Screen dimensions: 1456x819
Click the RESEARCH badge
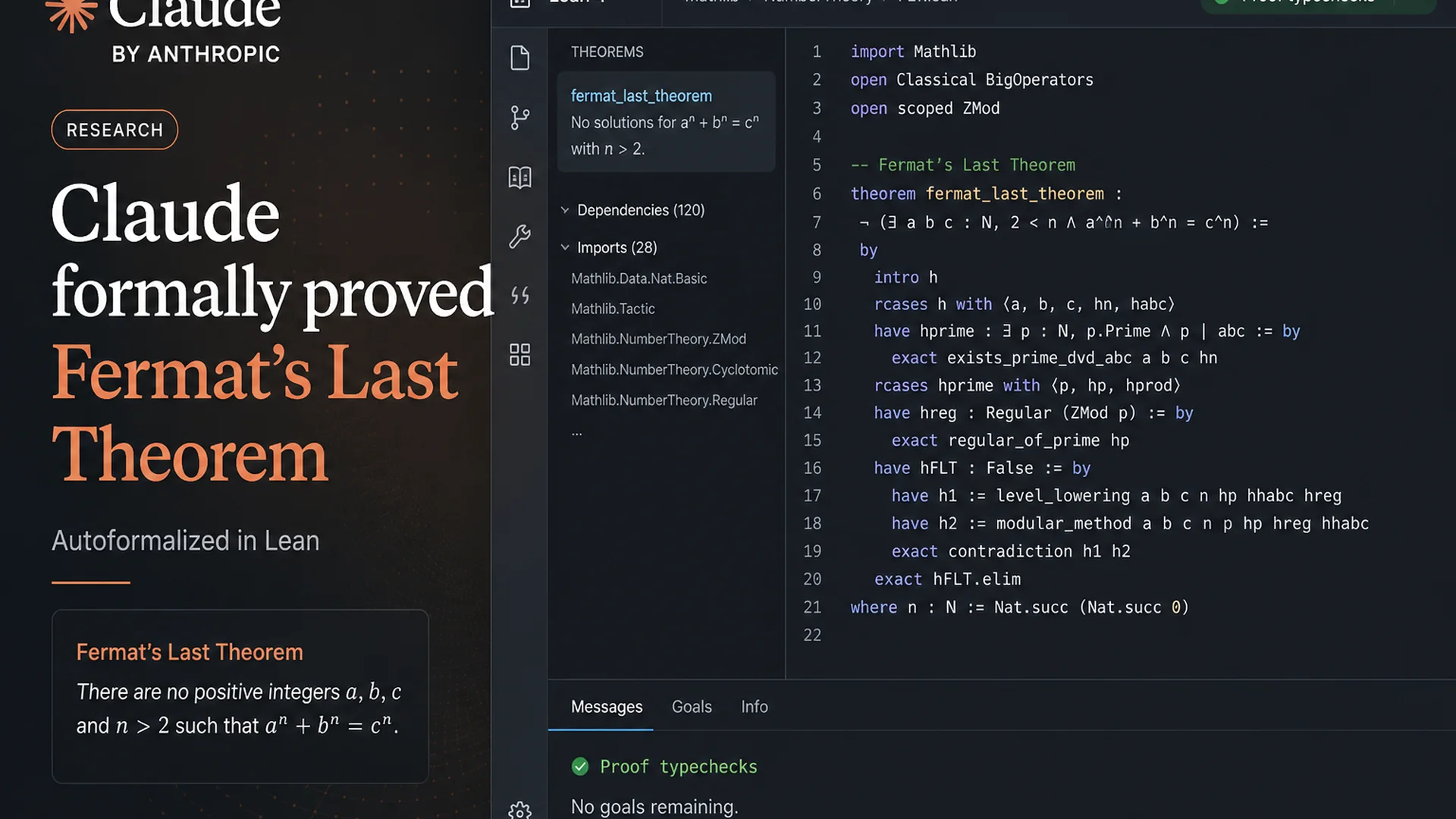click(115, 130)
